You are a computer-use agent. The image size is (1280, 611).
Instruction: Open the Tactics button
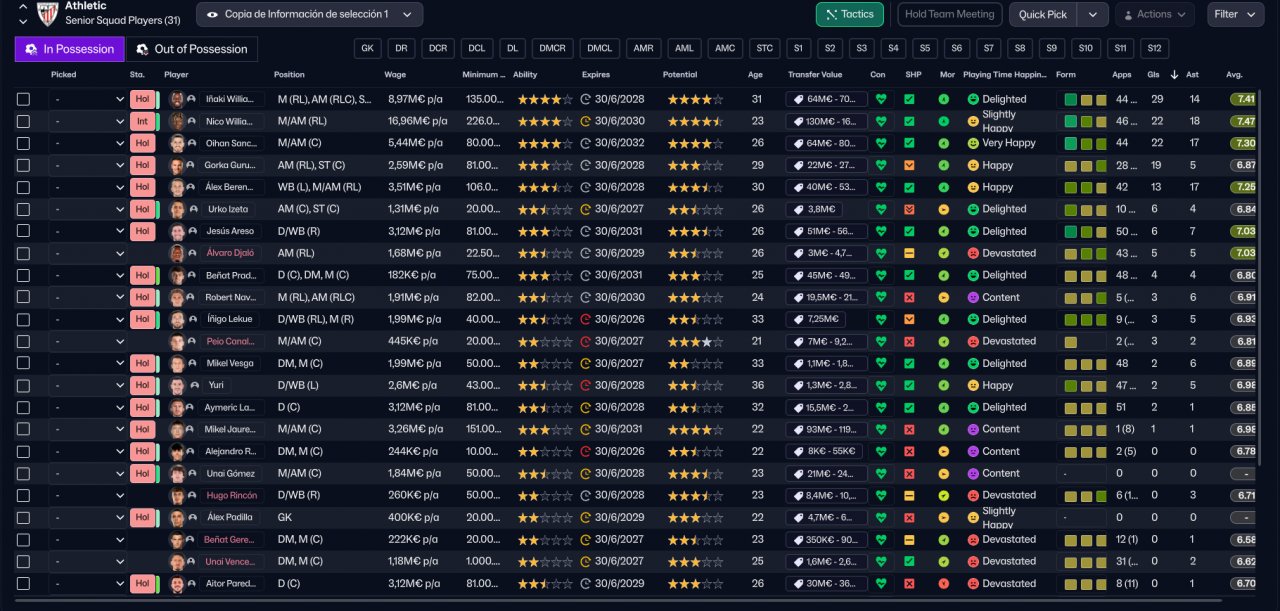coord(849,14)
